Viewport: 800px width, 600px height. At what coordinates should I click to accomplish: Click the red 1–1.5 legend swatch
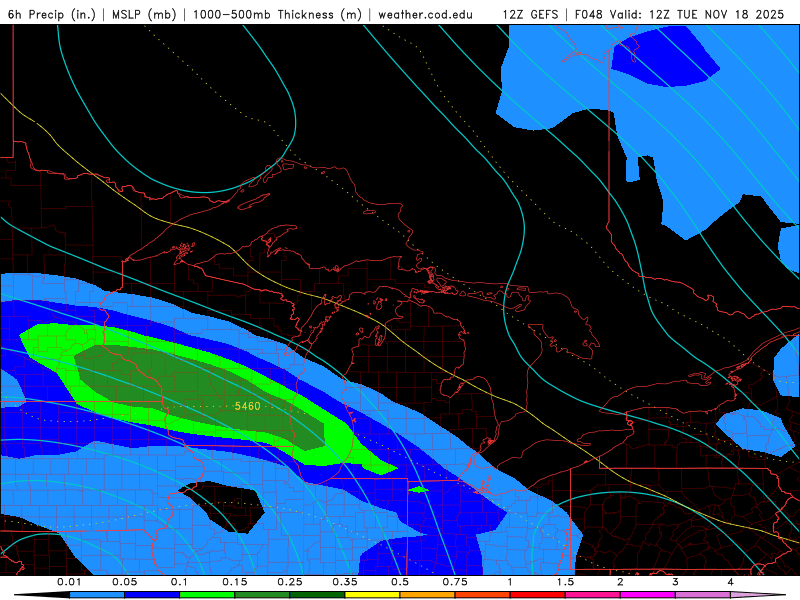[538, 595]
